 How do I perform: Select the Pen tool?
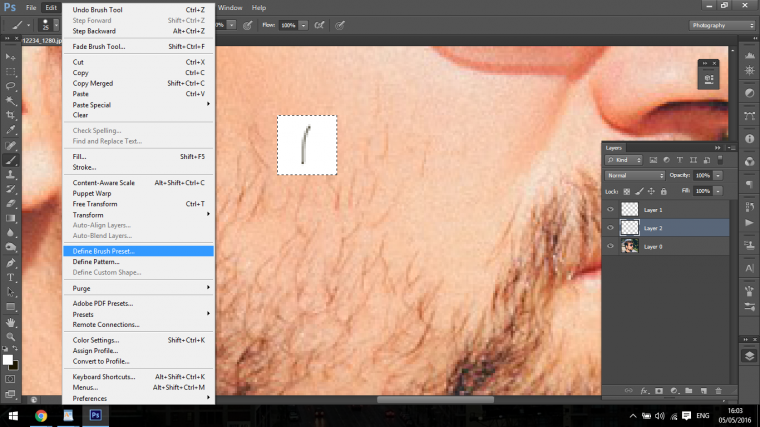pyautogui.click(x=10, y=263)
